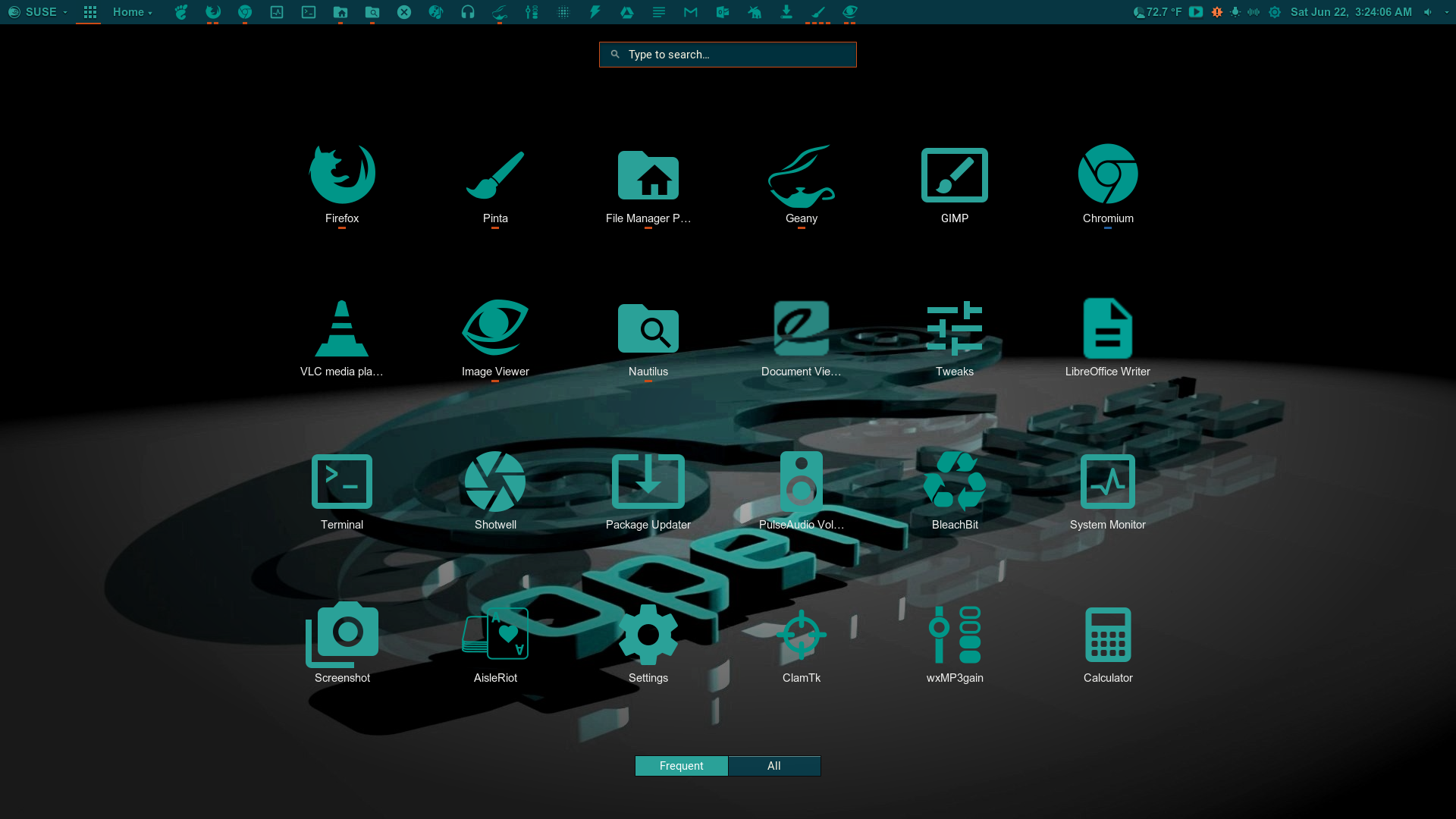The image size is (1456, 819).
Task: Open Image Viewer eye icon in top bar
Action: pos(850,12)
